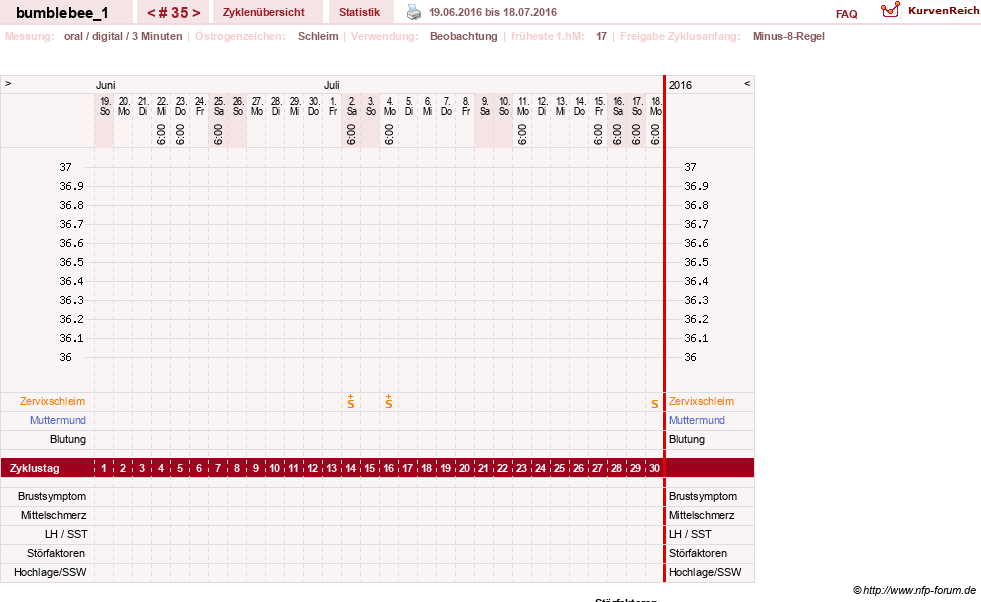
Task: Click the 6:00 time under 15. Fr
Action: 598,135
